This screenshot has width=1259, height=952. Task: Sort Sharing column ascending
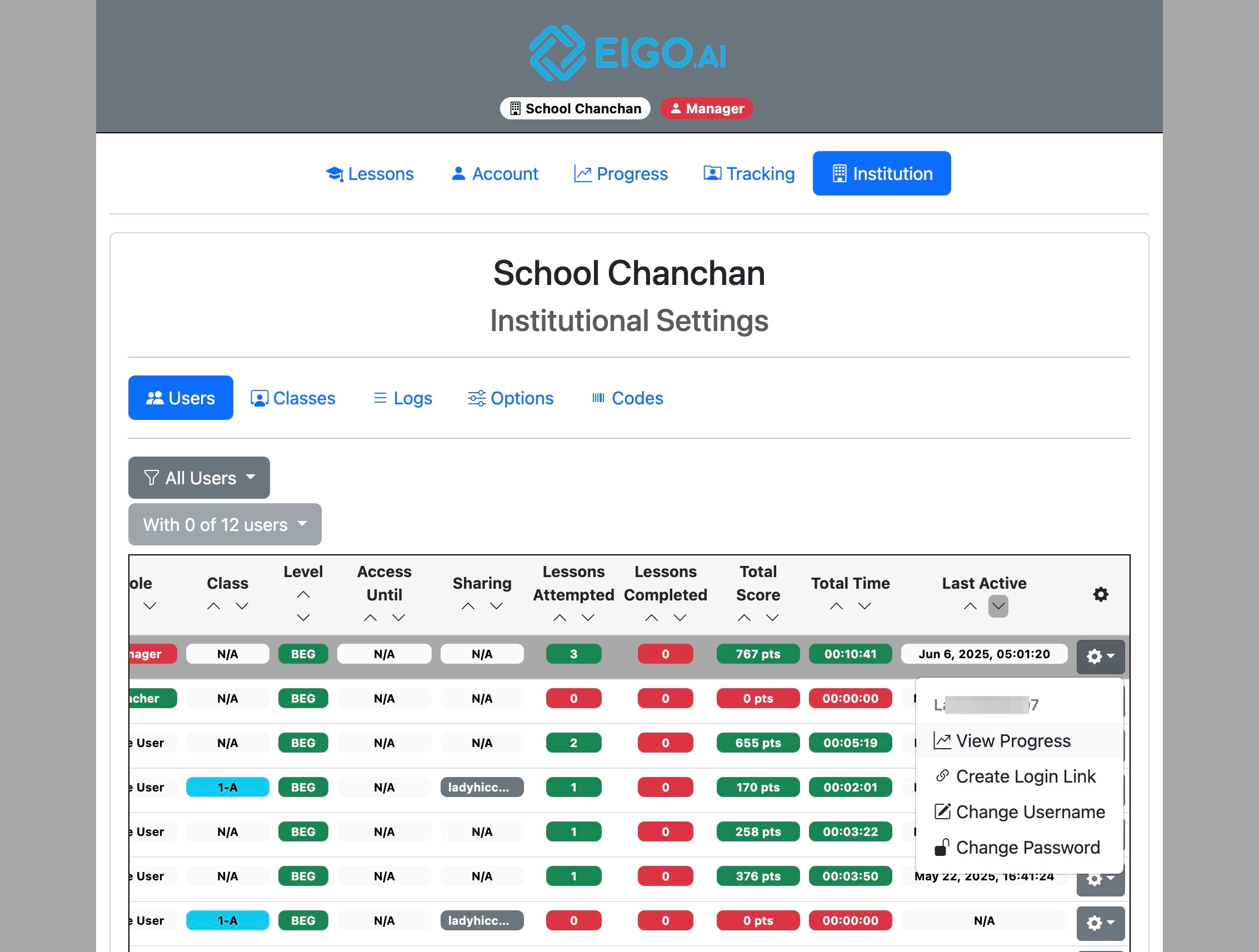(x=468, y=606)
